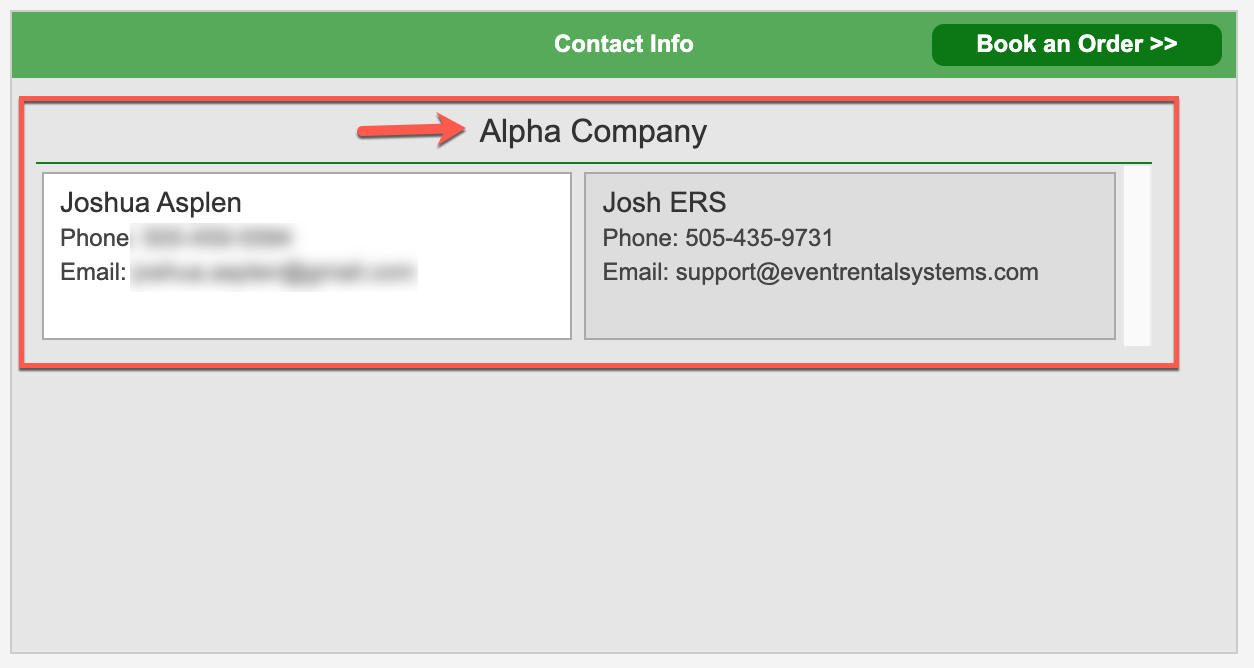
Task: Click the white scrollbar strip beside contact cards
Action: (x=1137, y=256)
